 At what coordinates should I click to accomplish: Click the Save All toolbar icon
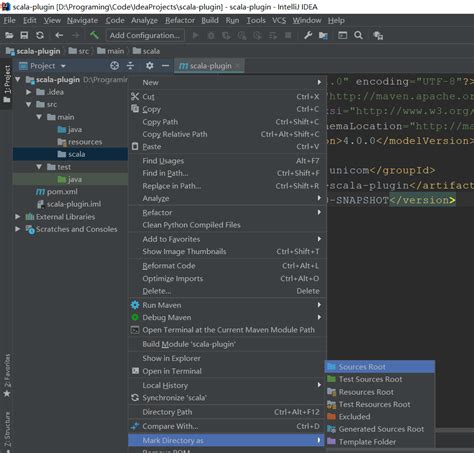24,35
